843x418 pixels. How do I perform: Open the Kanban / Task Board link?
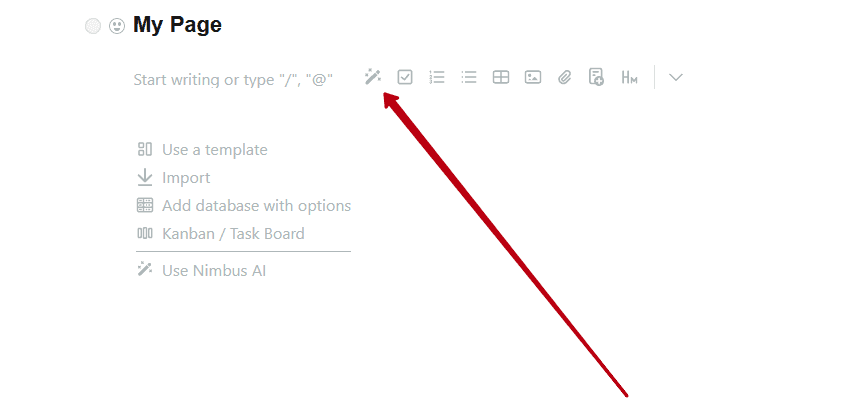[x=233, y=233]
